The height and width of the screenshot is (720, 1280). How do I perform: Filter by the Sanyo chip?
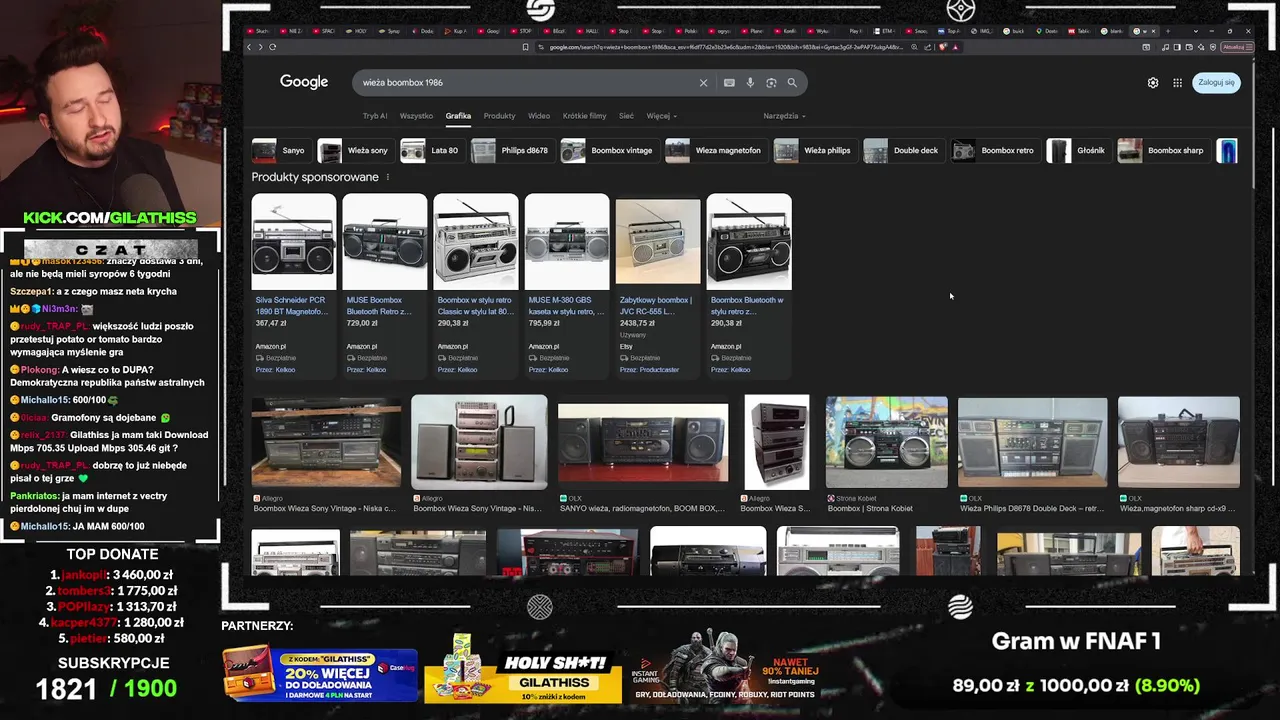click(x=280, y=151)
